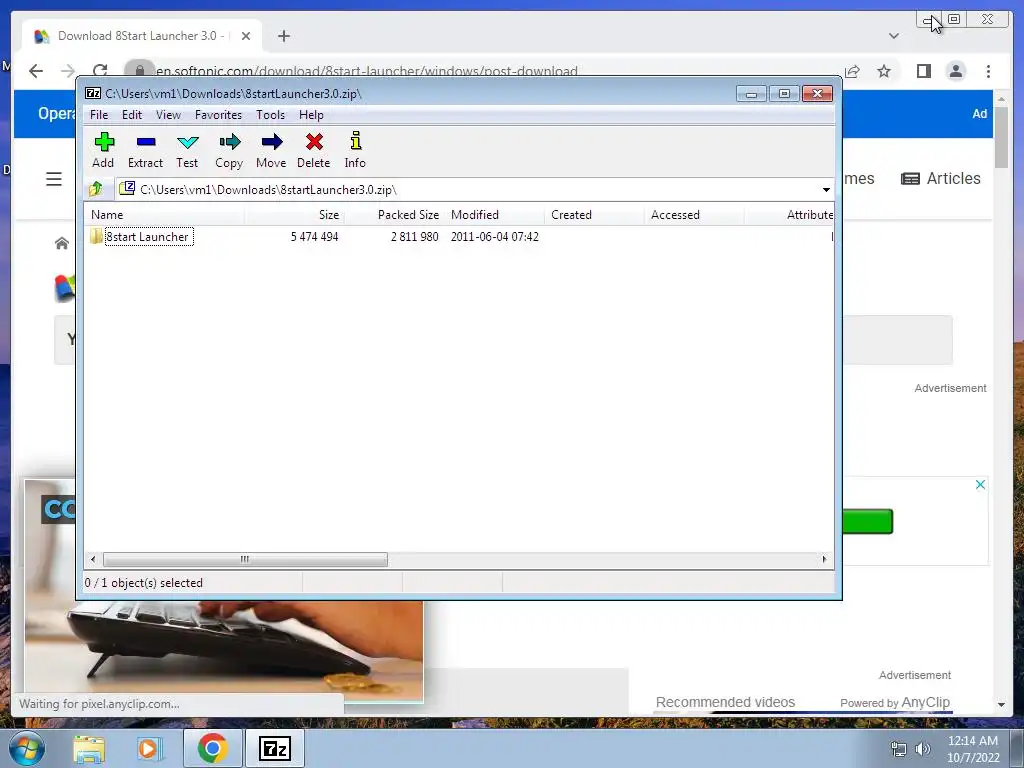Click the network tray icon
Image resolution: width=1024 pixels, height=768 pixels.
coord(899,749)
